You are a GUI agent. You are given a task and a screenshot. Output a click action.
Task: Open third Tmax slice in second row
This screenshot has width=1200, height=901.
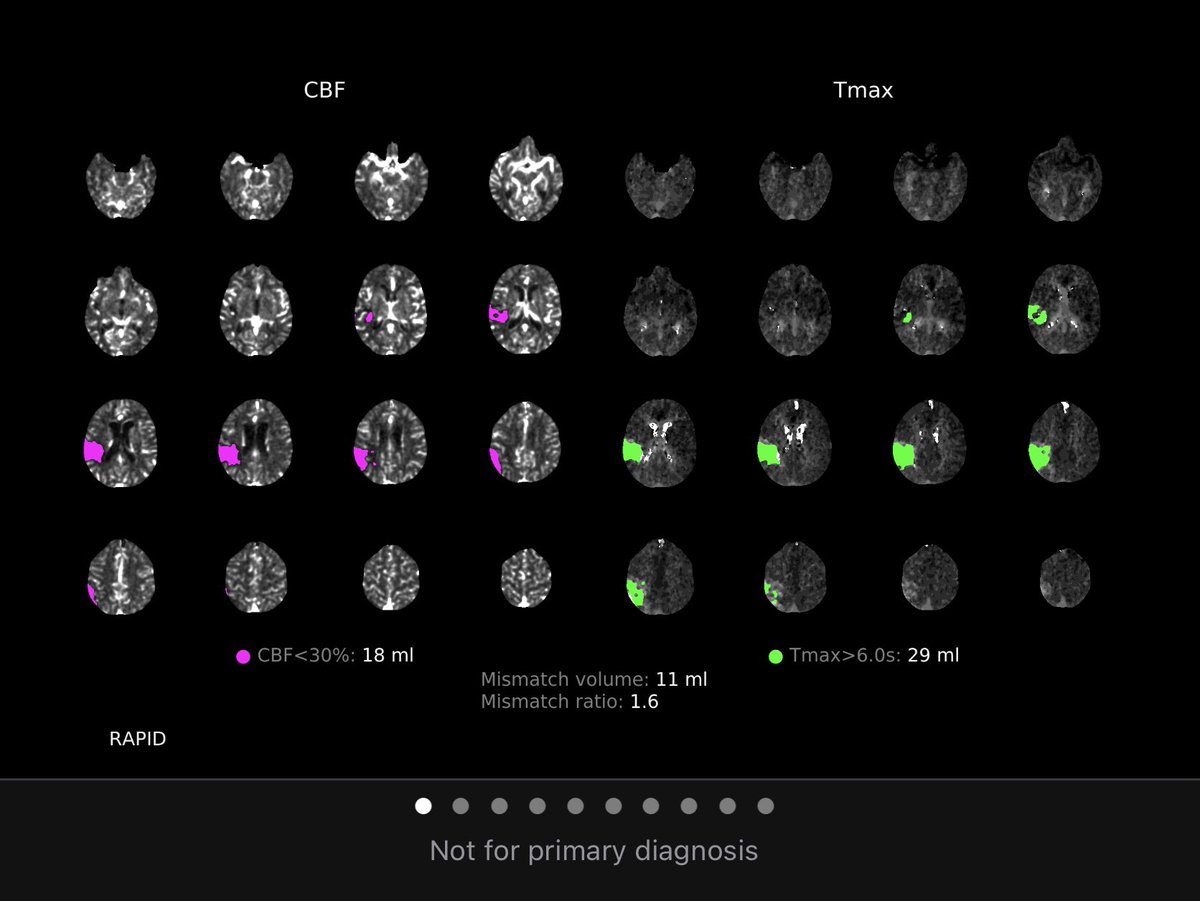click(x=929, y=310)
